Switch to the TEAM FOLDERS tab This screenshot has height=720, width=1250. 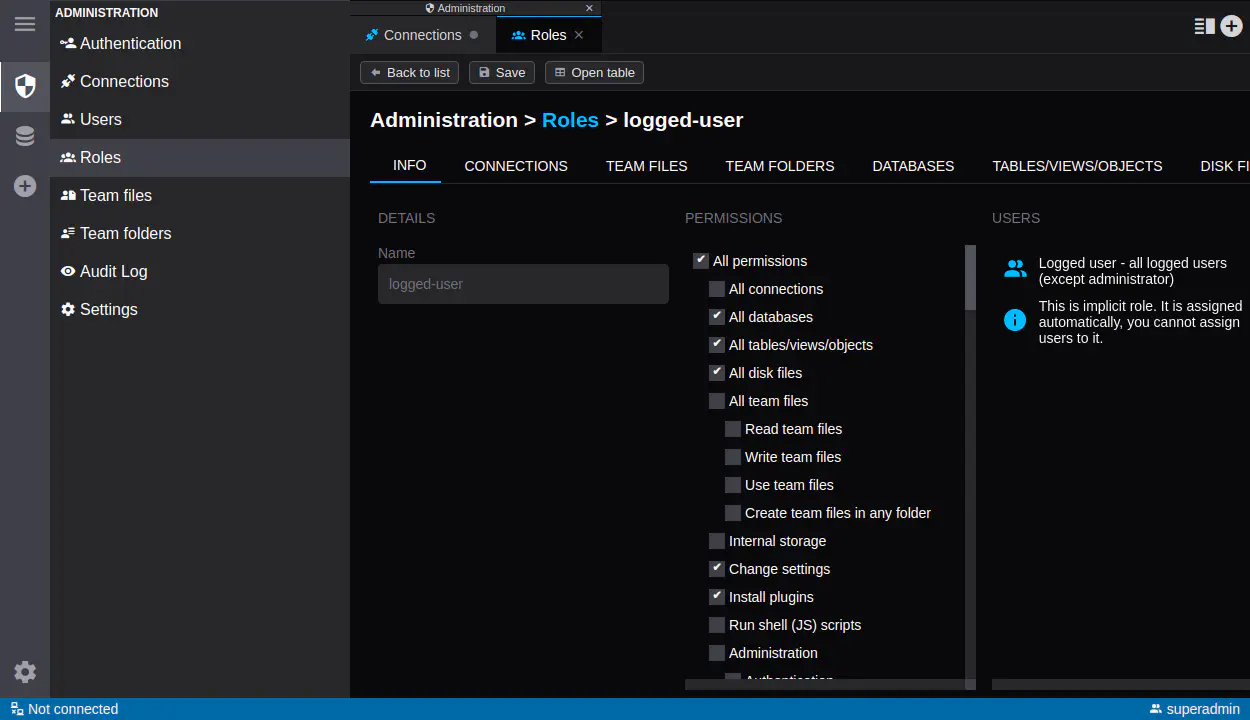(x=779, y=166)
